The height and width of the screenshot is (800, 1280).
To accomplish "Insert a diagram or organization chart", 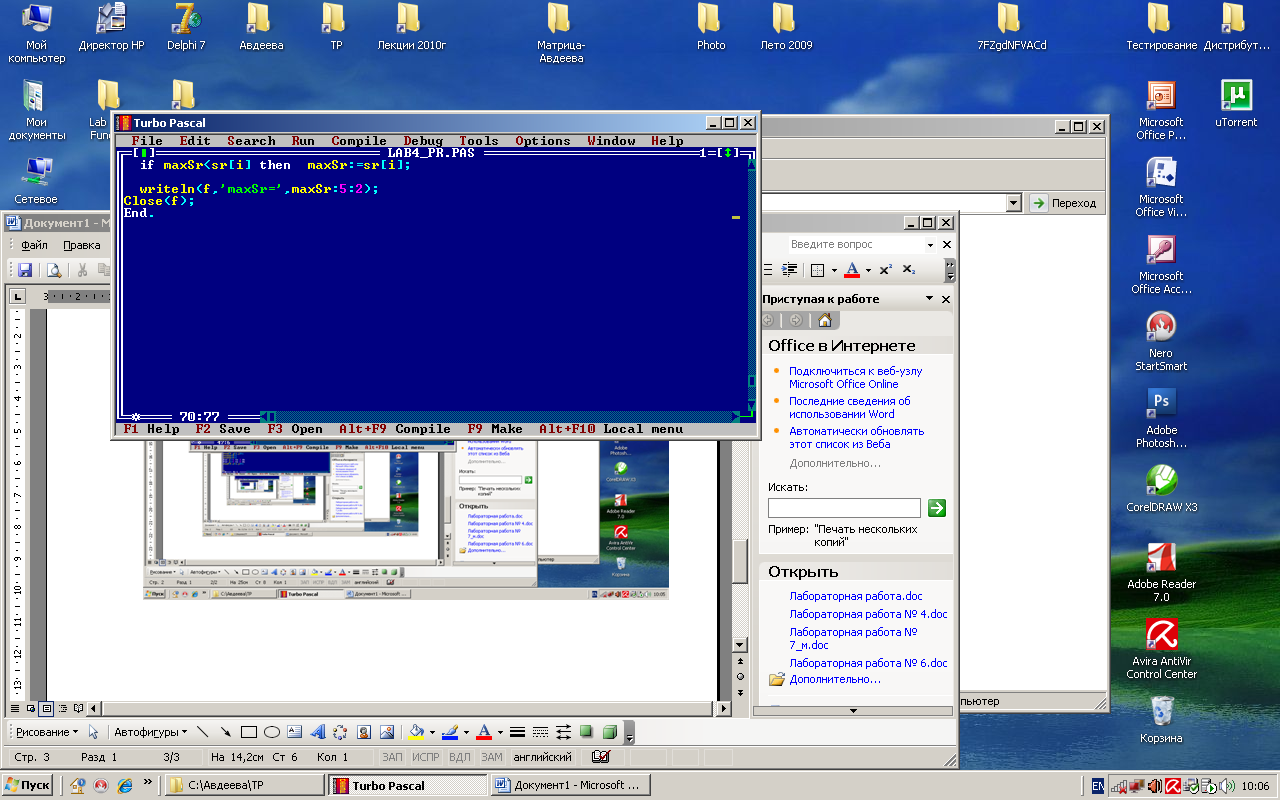I will [x=340, y=732].
